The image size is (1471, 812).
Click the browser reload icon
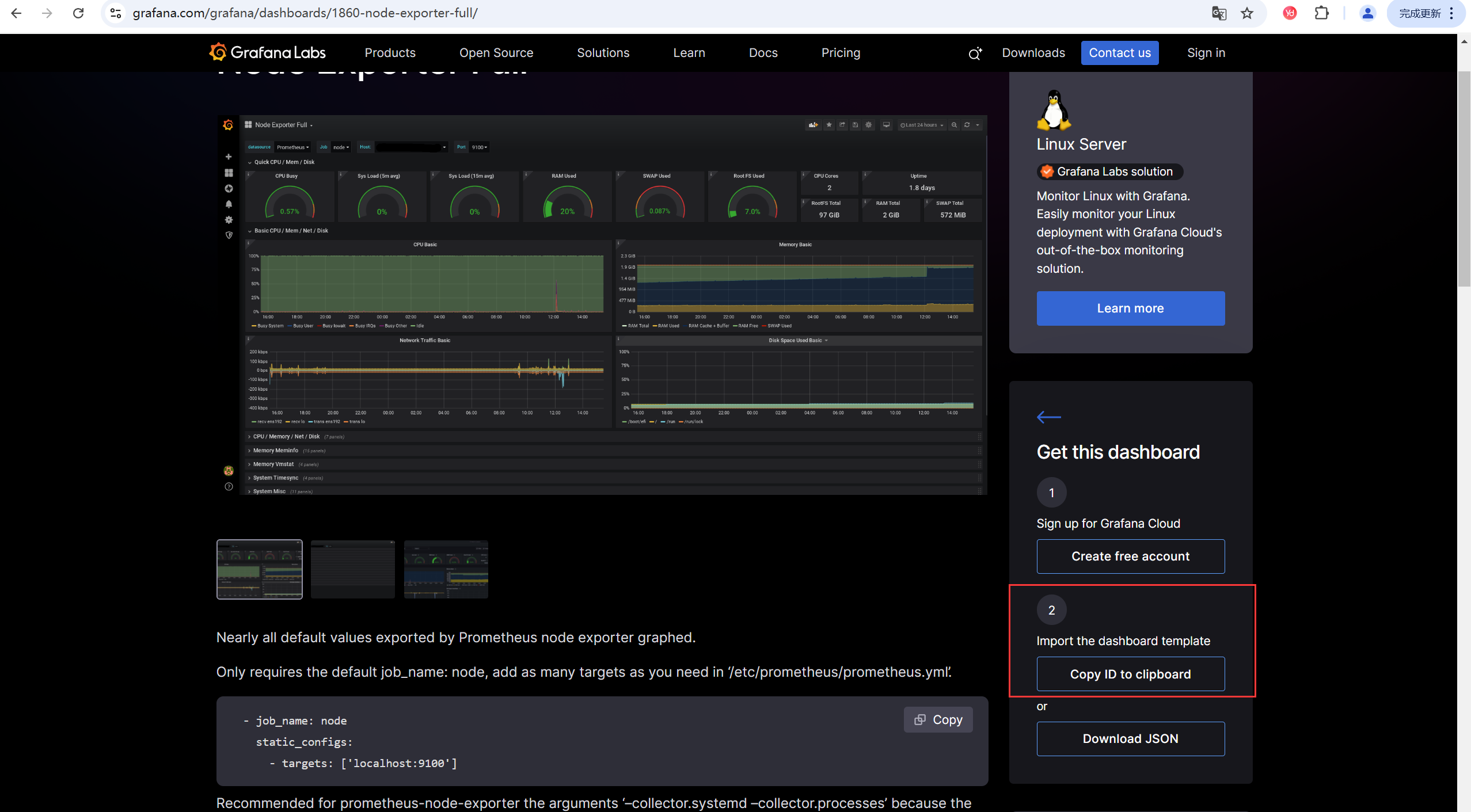click(x=78, y=13)
